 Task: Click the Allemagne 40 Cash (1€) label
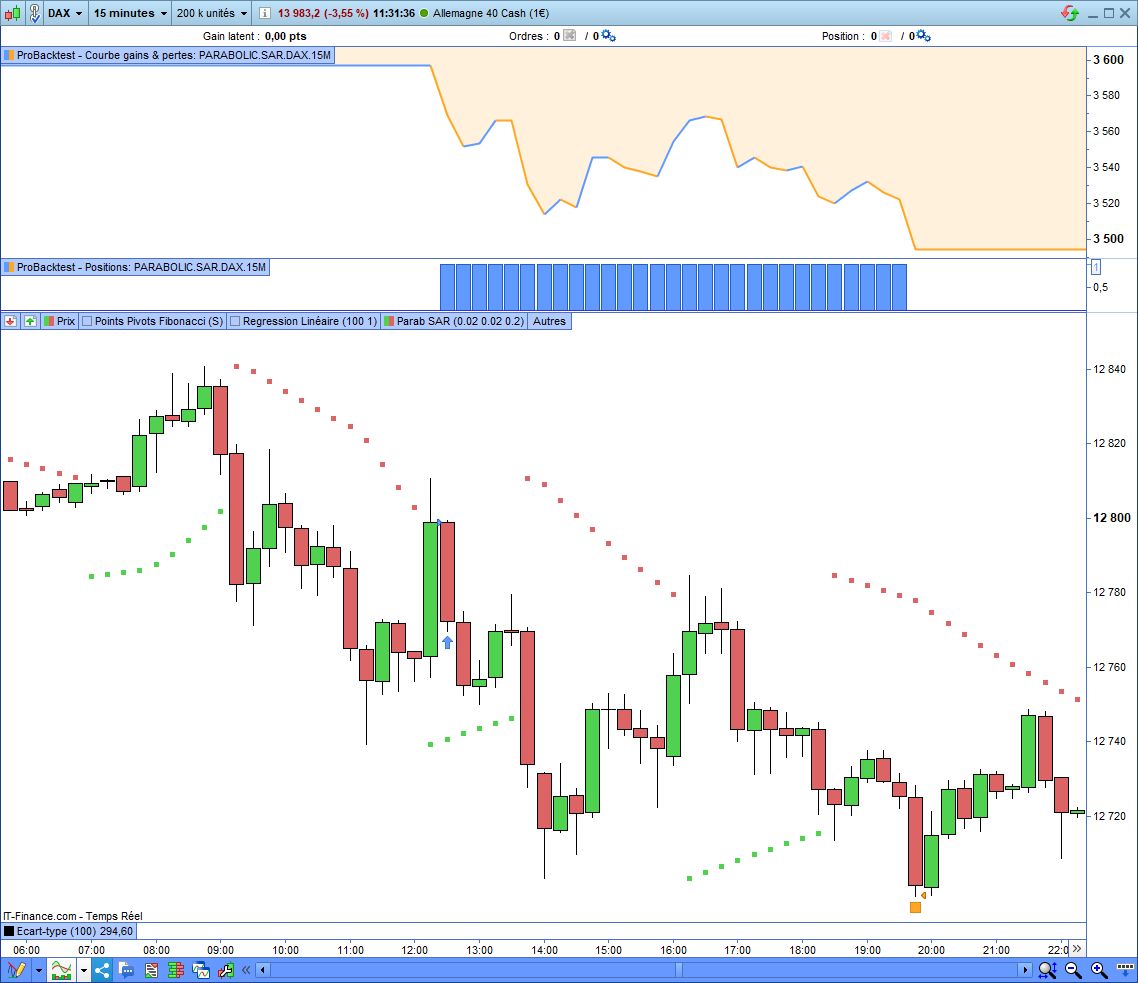[491, 13]
